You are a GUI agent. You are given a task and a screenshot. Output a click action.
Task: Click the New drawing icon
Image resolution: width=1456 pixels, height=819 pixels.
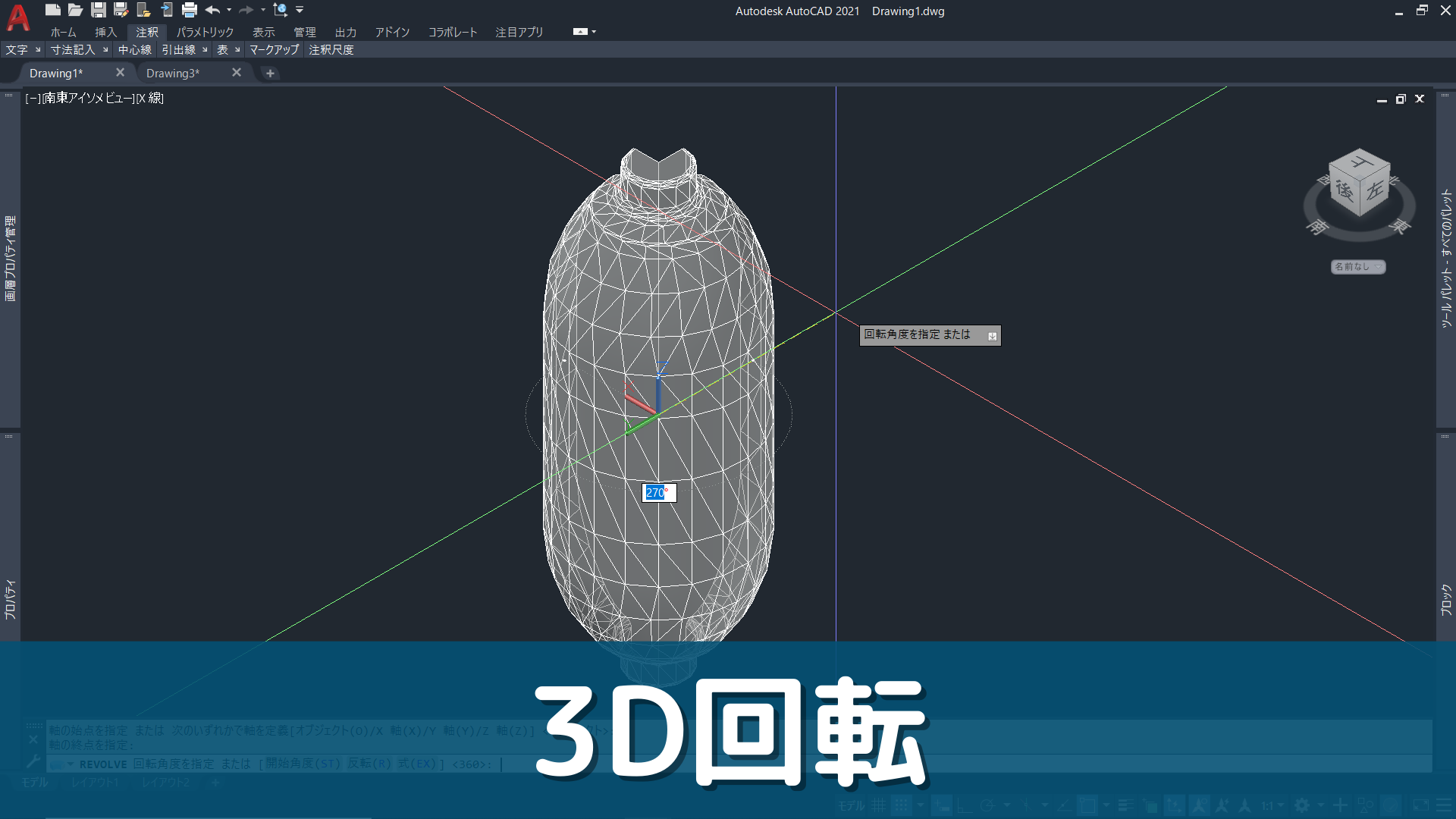coord(53,10)
